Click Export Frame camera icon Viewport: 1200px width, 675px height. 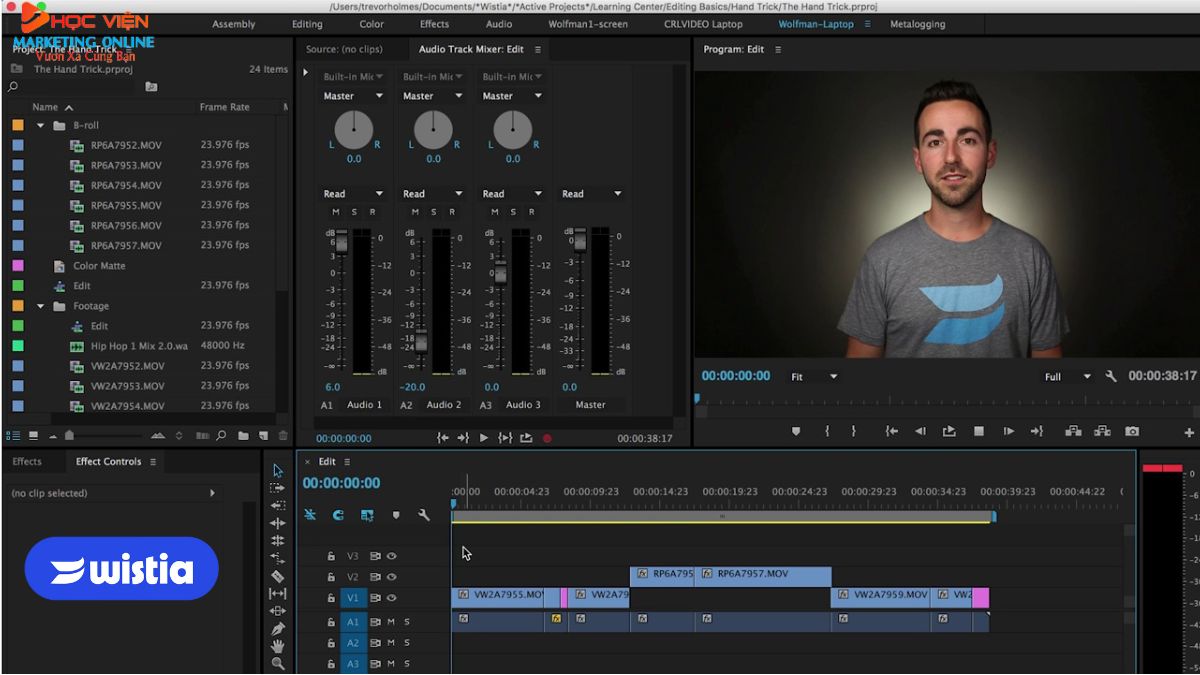click(1132, 432)
